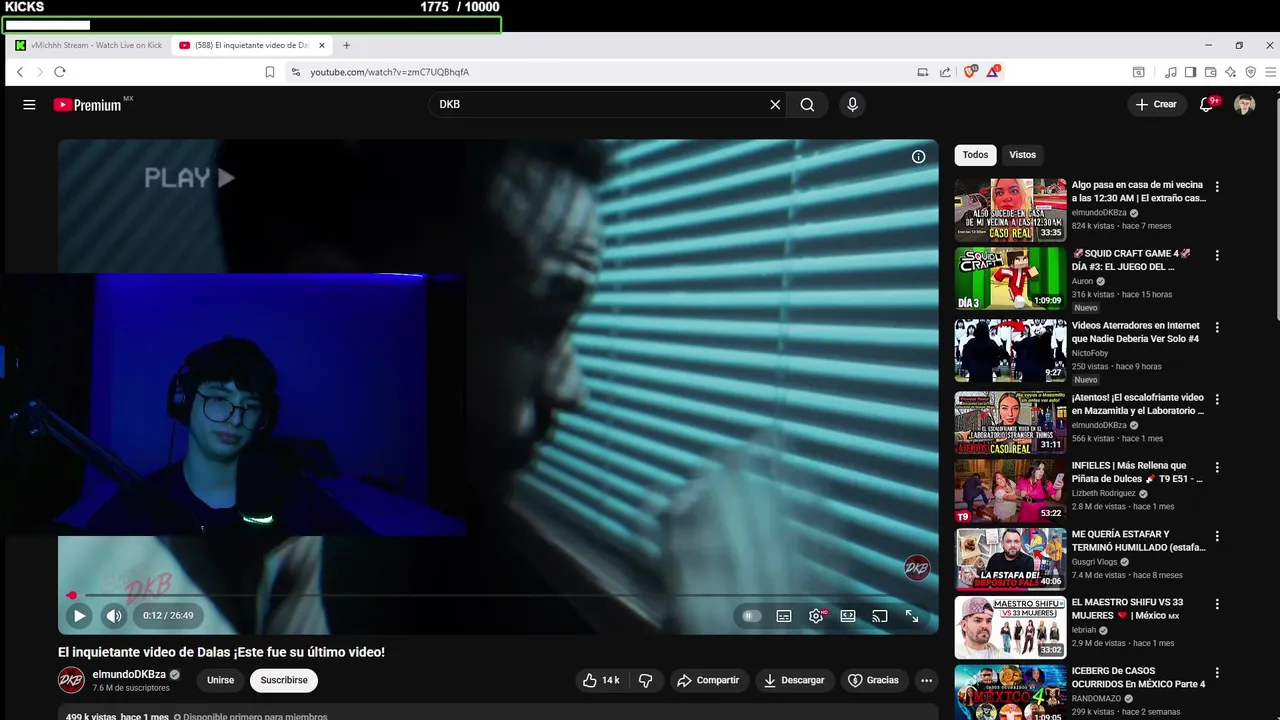
Task: Enter fullscreen mode
Action: [x=912, y=616]
